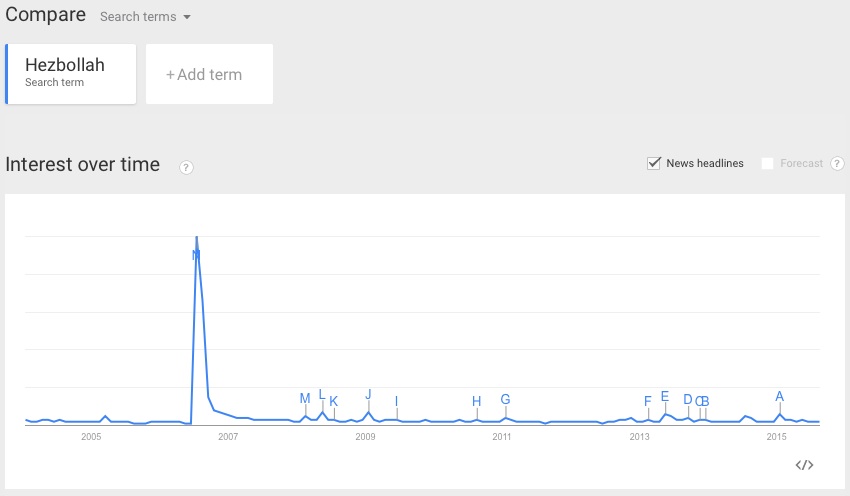This screenshot has height=496, width=850.
Task: Click news headline marker A
Action: (779, 396)
